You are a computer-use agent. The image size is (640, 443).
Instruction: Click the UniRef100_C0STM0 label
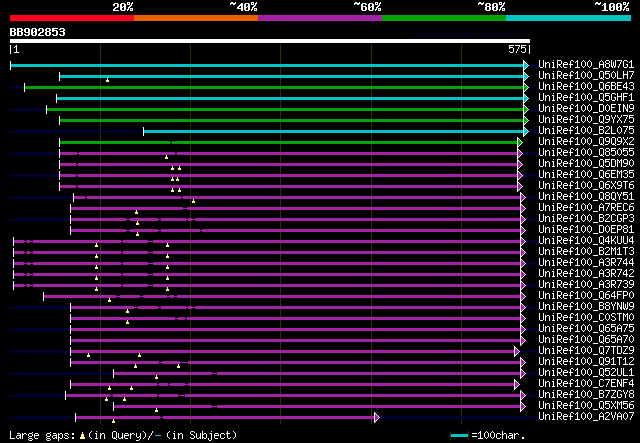click(586, 318)
